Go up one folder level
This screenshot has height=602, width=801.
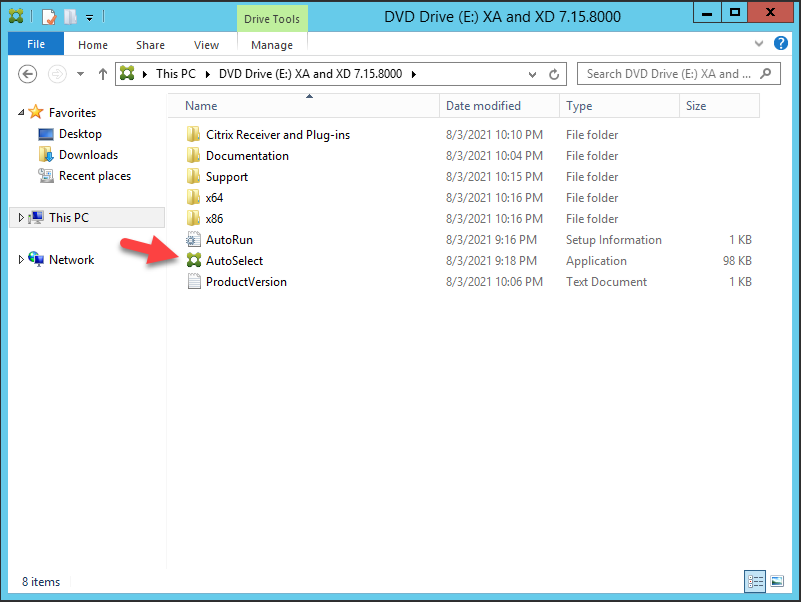pos(103,74)
